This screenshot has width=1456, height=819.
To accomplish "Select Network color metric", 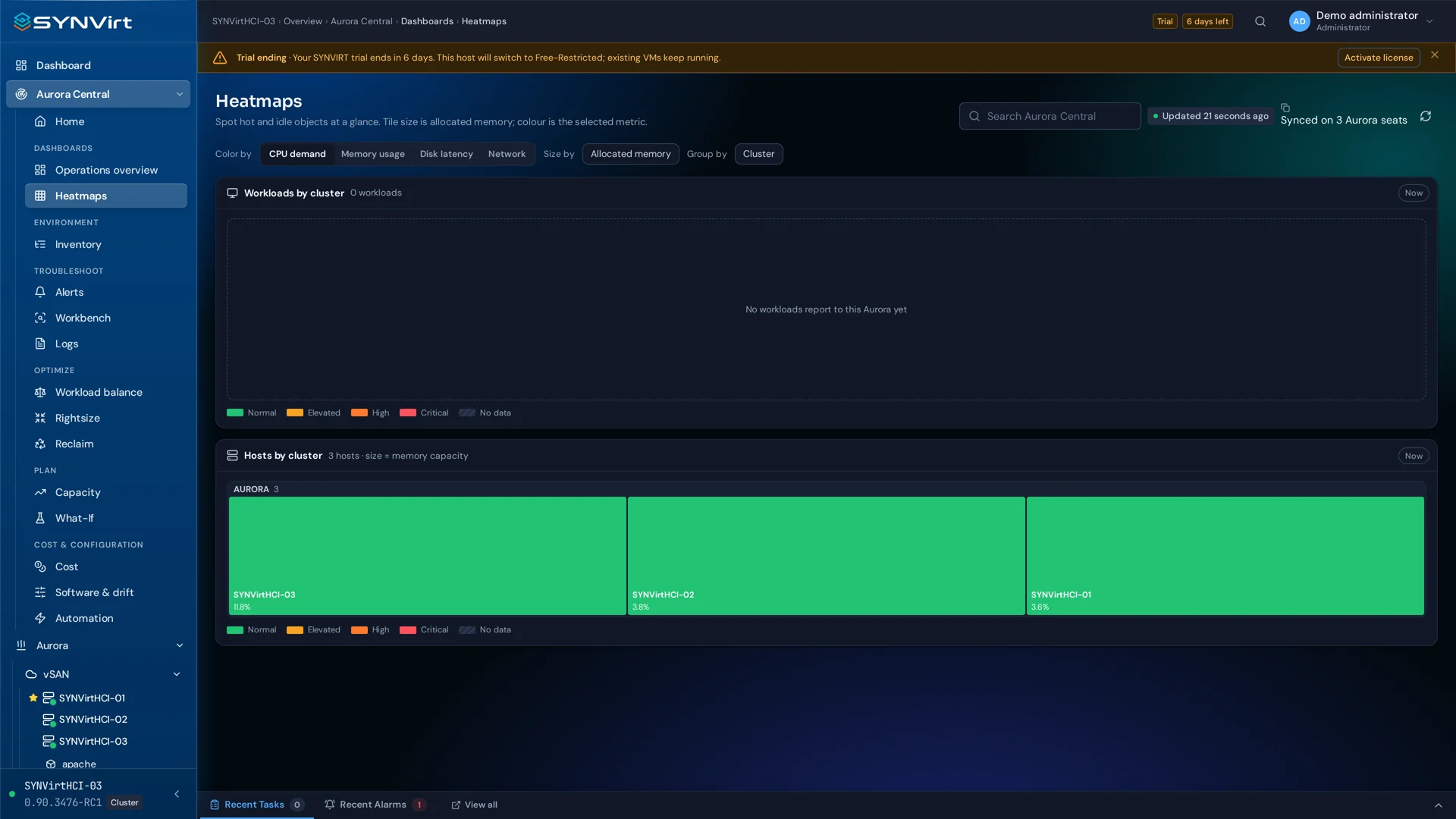I will click(x=507, y=154).
